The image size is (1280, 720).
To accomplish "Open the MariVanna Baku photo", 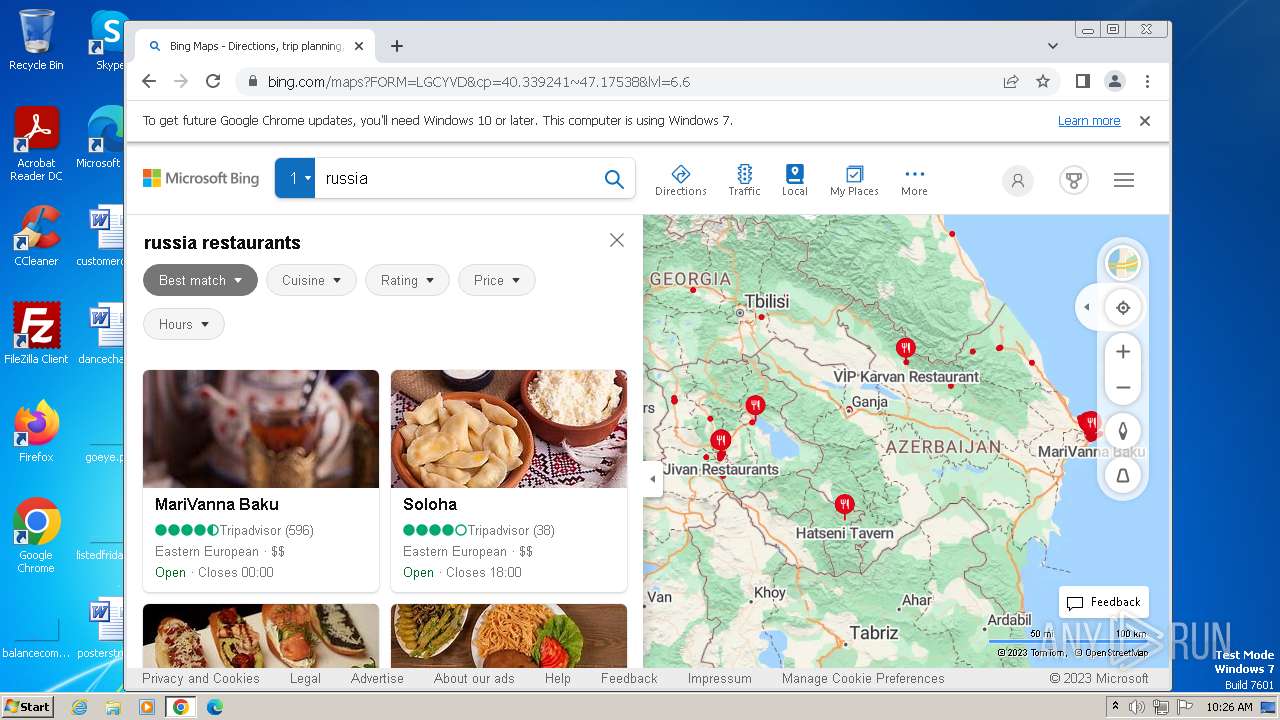I will click(x=261, y=429).
